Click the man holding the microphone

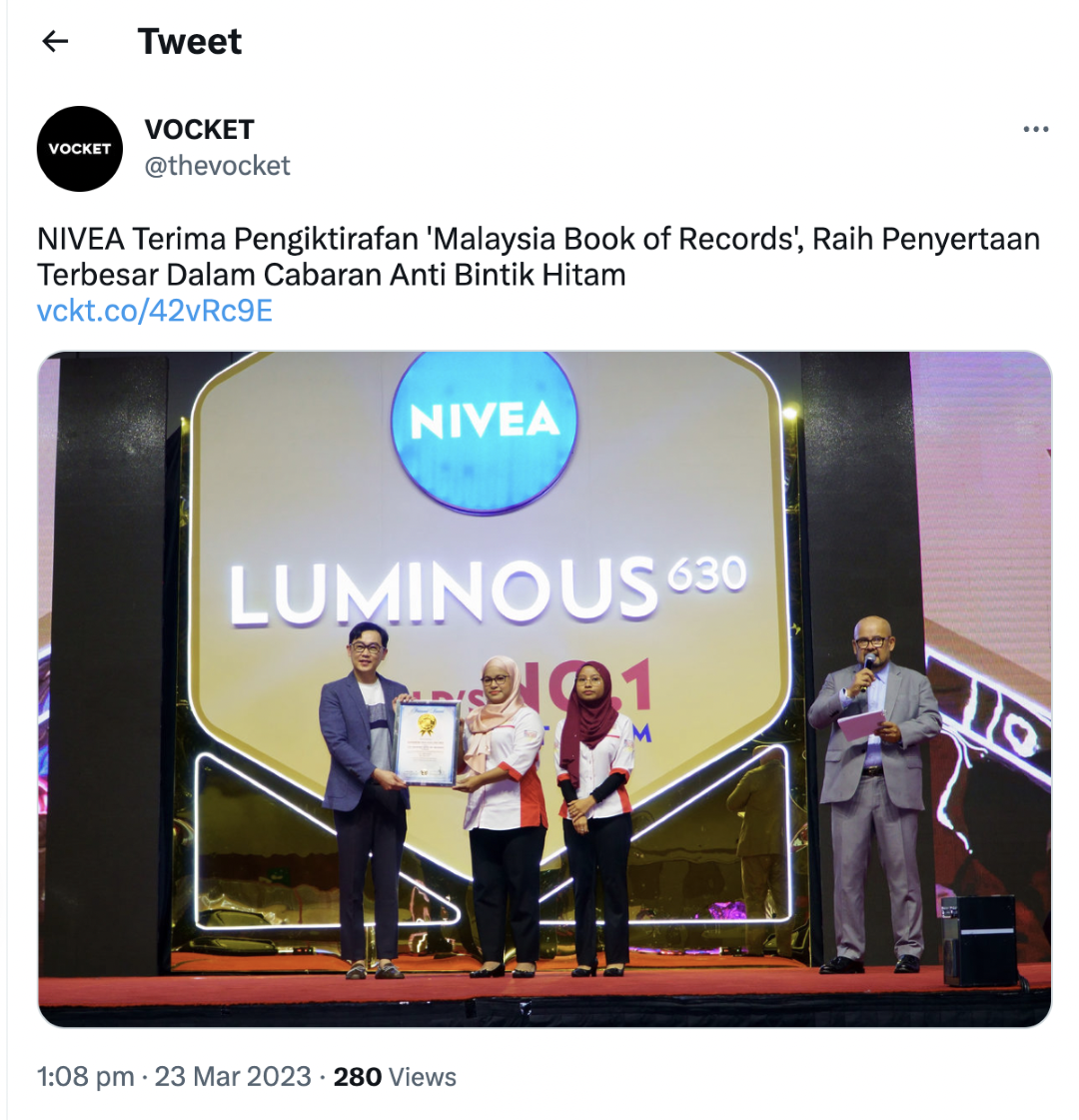[874, 794]
